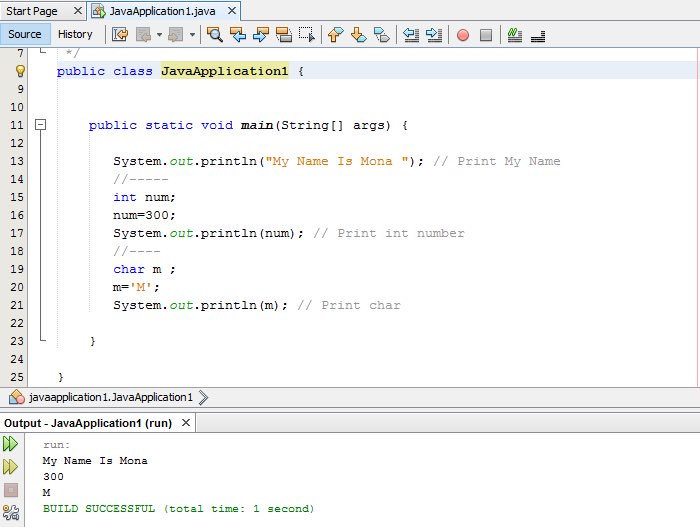Click BUILD SUCCESSFUL output message
The image size is (700, 527).
pos(179,508)
